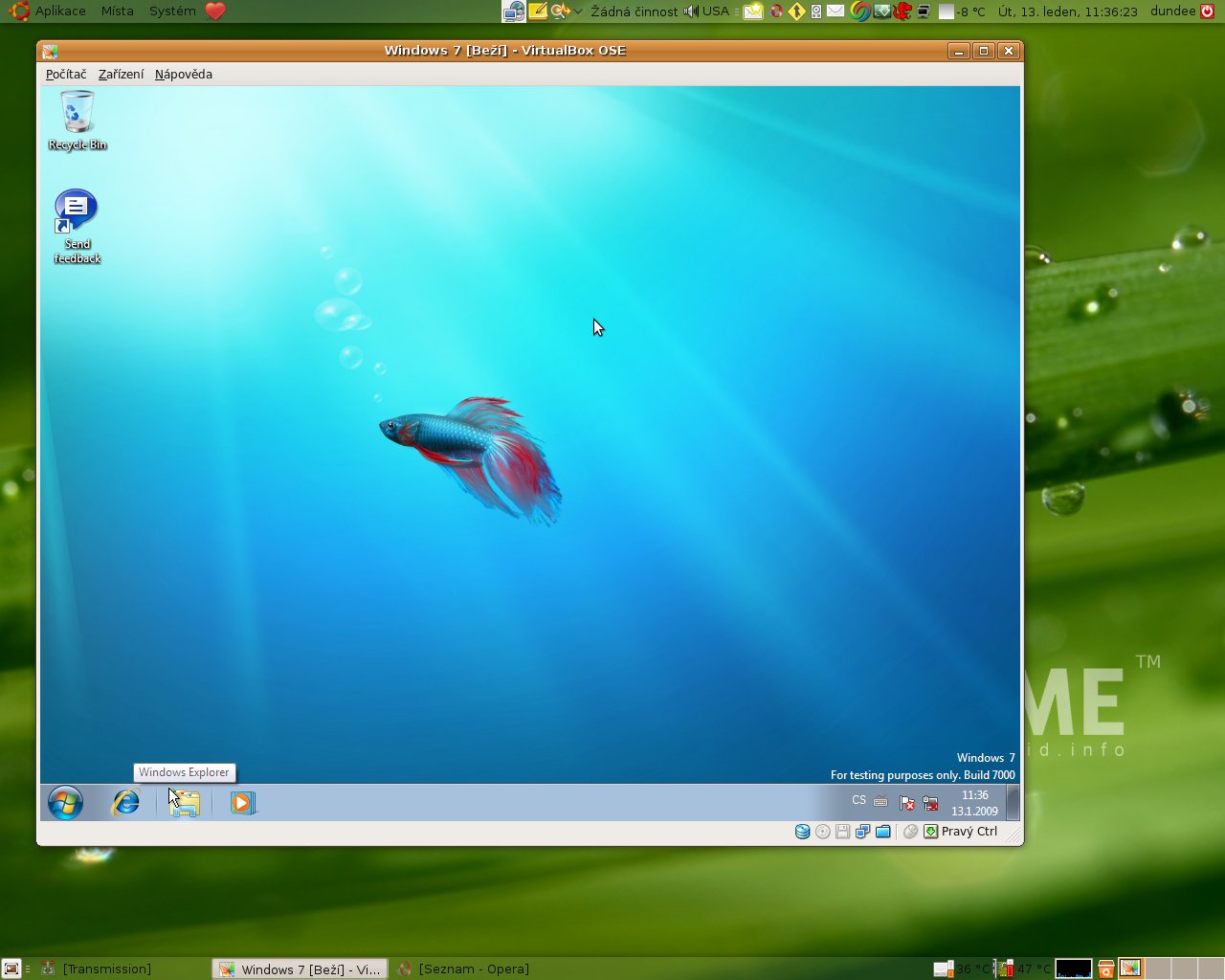Click the VirtualBox shared folders status icon
This screenshot has width=1225, height=980.
883,832
